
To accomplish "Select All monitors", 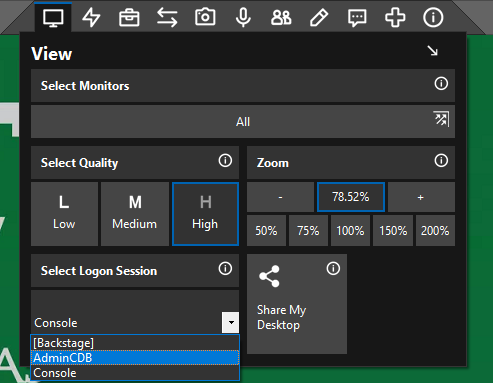I will (x=243, y=122).
